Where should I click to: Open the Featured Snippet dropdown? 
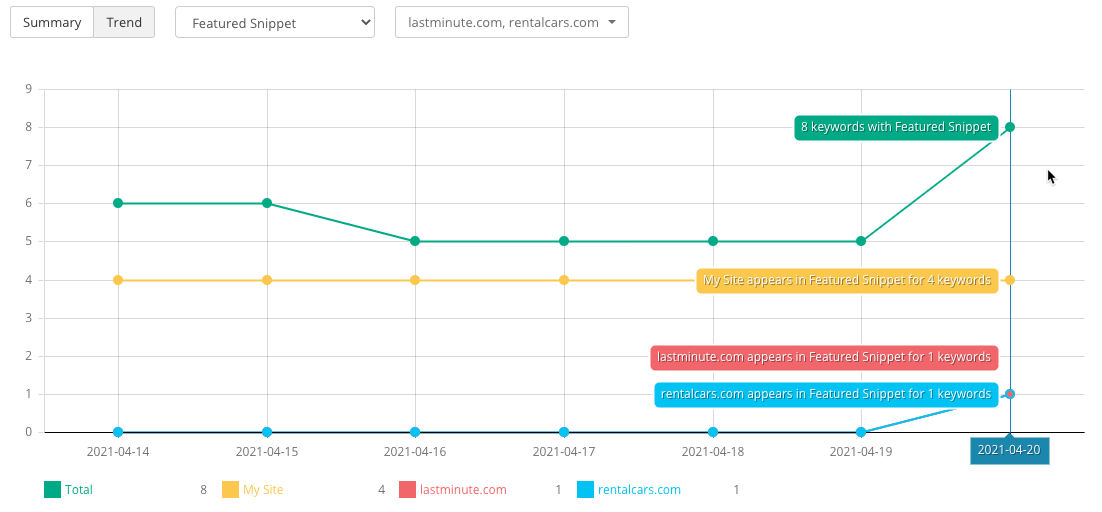click(x=274, y=22)
